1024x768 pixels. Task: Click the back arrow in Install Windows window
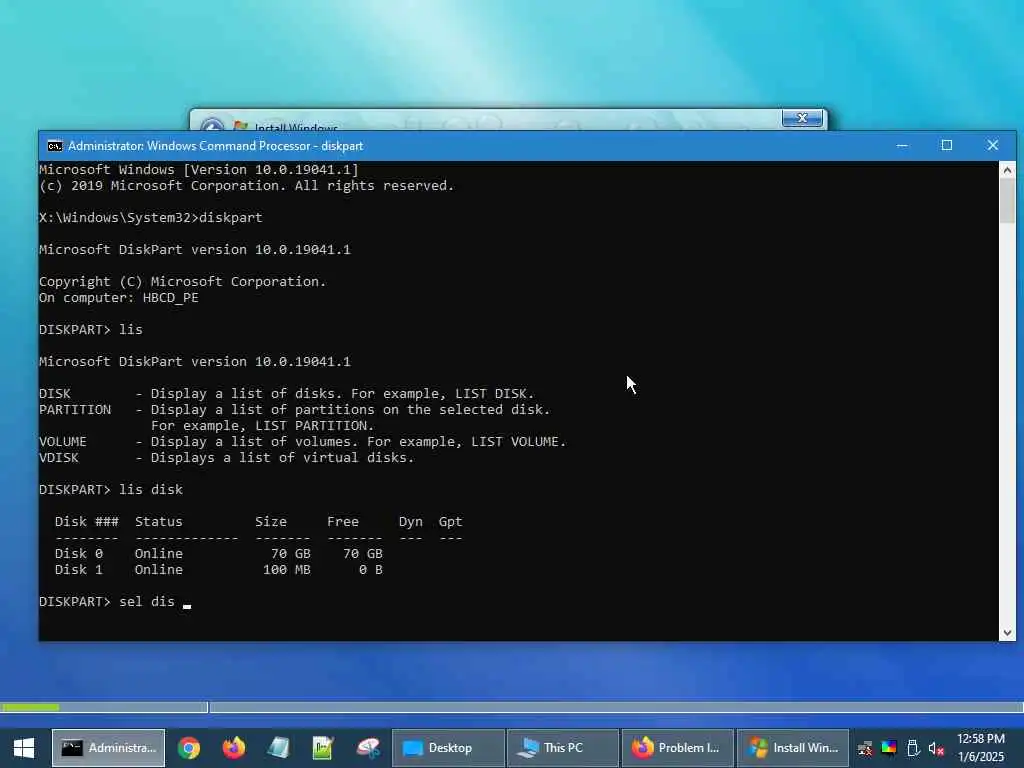pyautogui.click(x=212, y=125)
